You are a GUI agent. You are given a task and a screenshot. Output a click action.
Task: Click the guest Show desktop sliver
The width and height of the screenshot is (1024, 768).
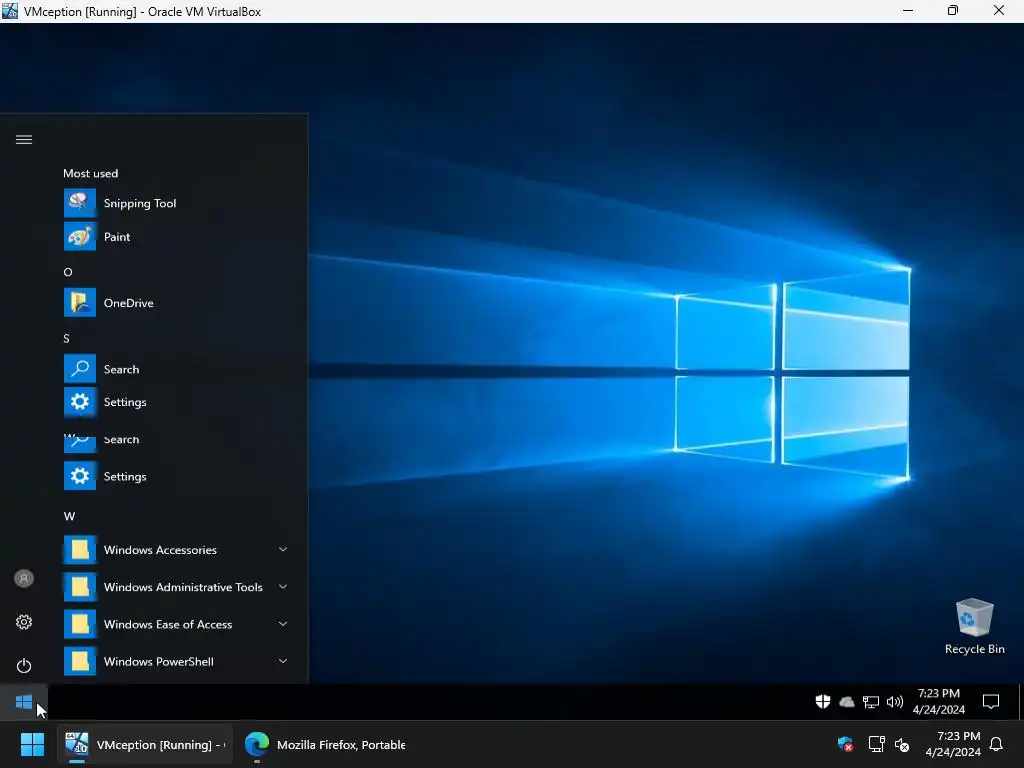[1019, 702]
